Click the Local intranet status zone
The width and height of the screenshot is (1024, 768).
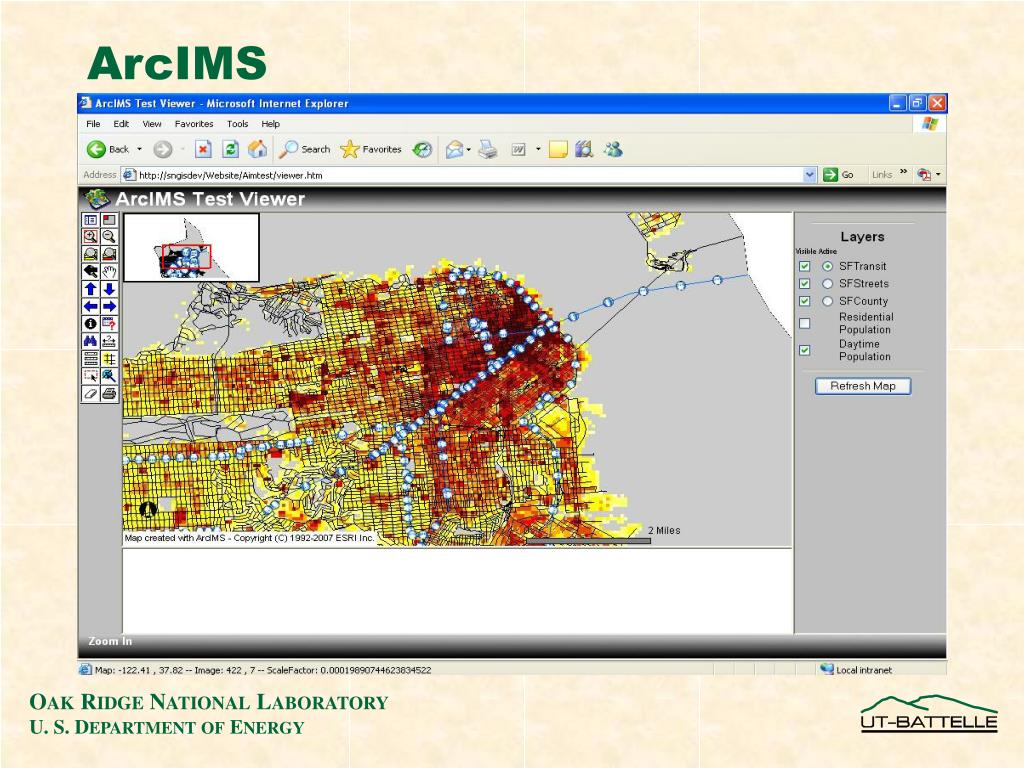pyautogui.click(x=856, y=669)
